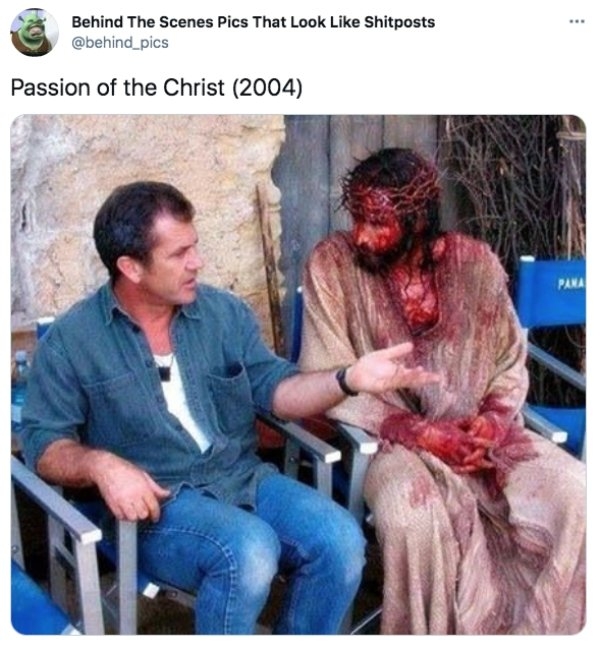Click the 'PANA' text on the blue chair
This screenshot has width=600, height=648.
click(571, 284)
